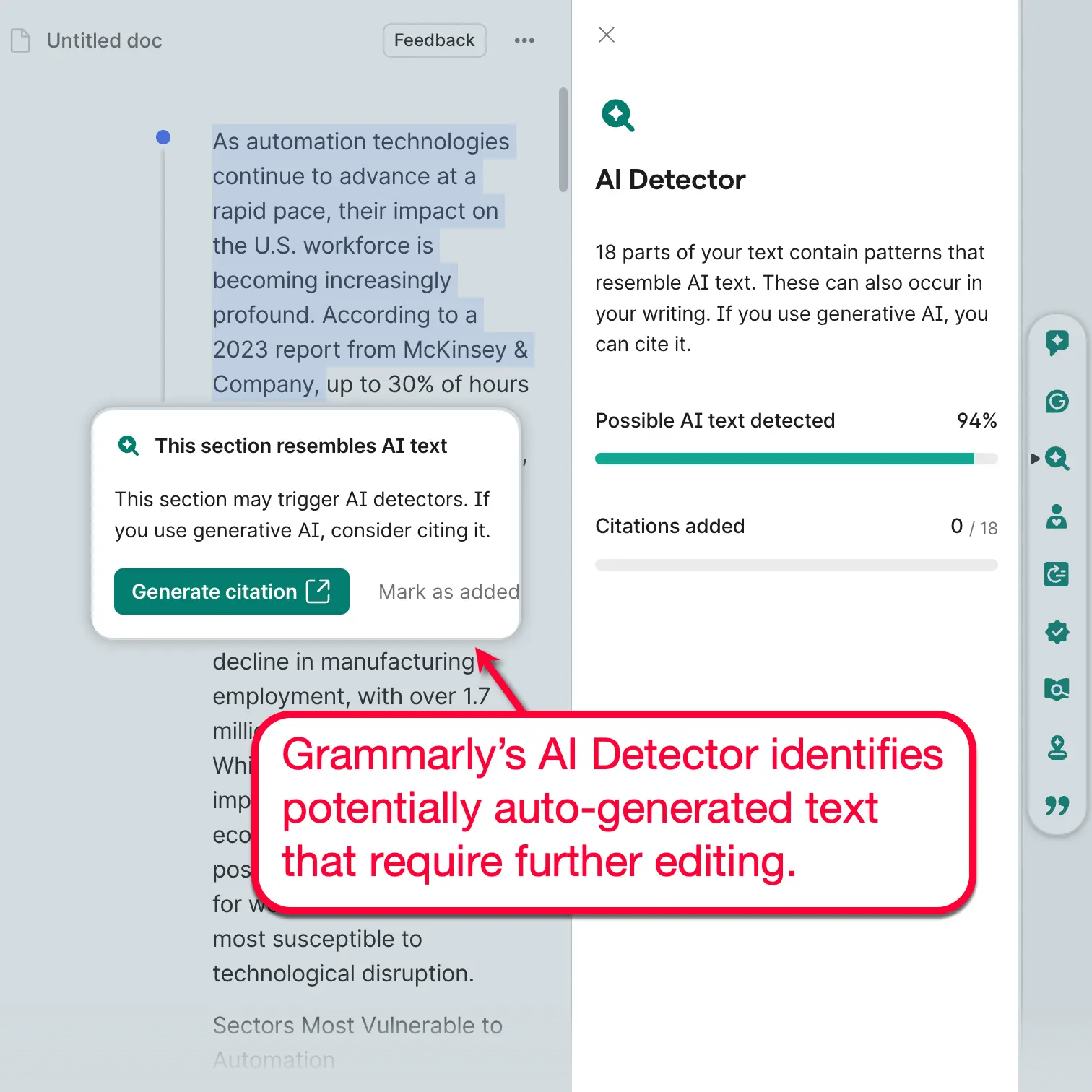Collapse the AI Detector panel with the X
Screen dimensions: 1092x1092
click(x=606, y=35)
